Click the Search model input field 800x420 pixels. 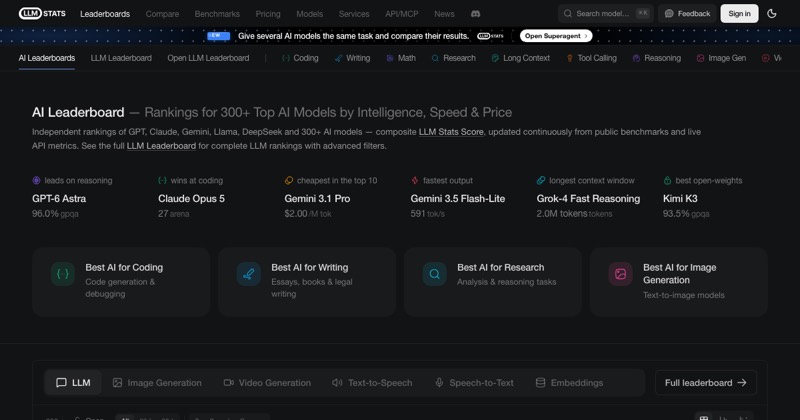pos(606,14)
